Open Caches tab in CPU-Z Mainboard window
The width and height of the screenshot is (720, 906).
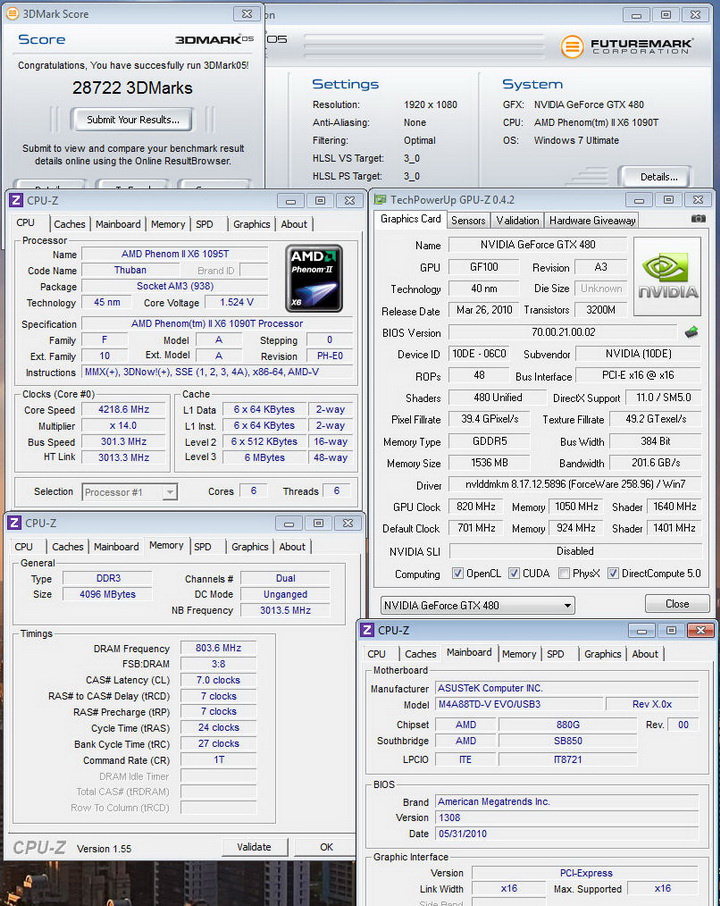tap(420, 654)
